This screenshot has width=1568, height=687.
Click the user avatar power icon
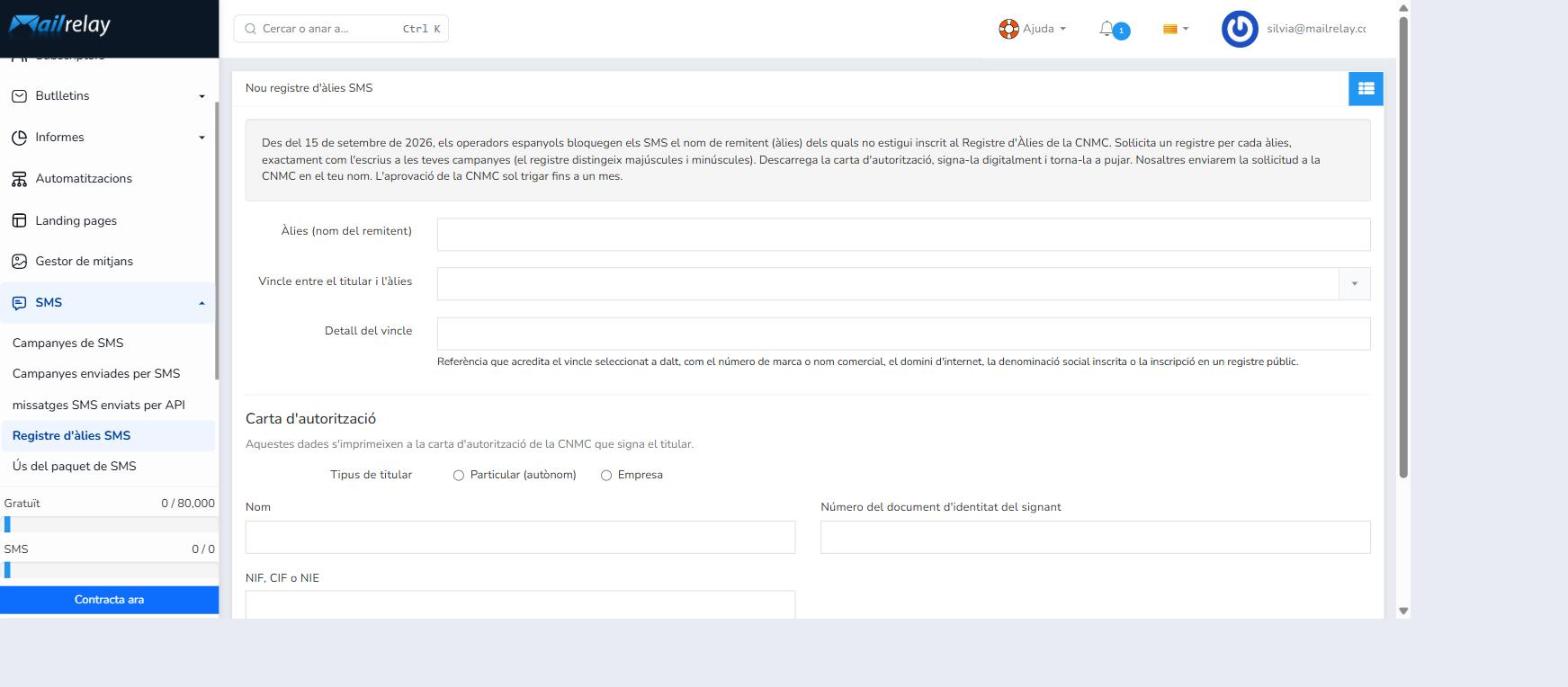tap(1240, 29)
